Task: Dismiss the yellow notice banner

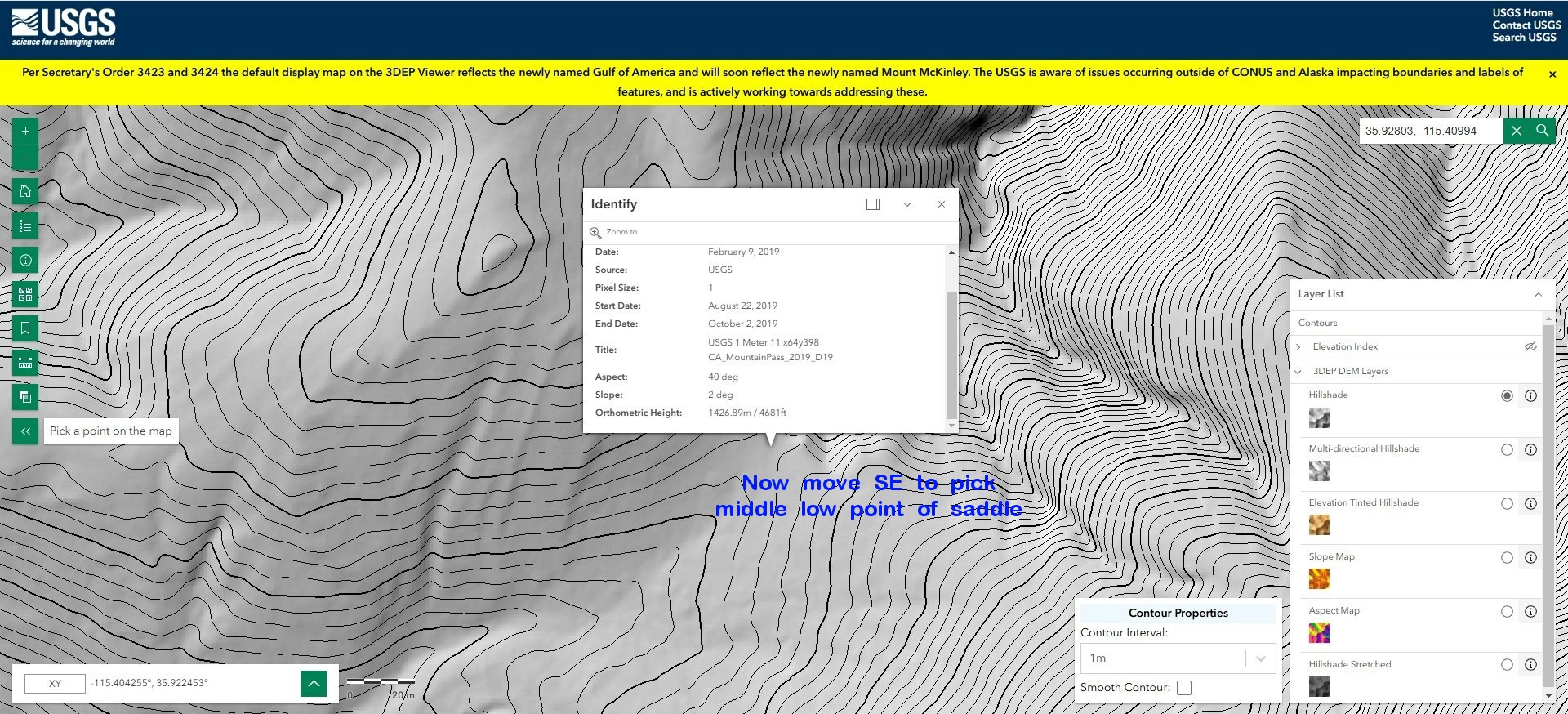Action: click(1552, 74)
